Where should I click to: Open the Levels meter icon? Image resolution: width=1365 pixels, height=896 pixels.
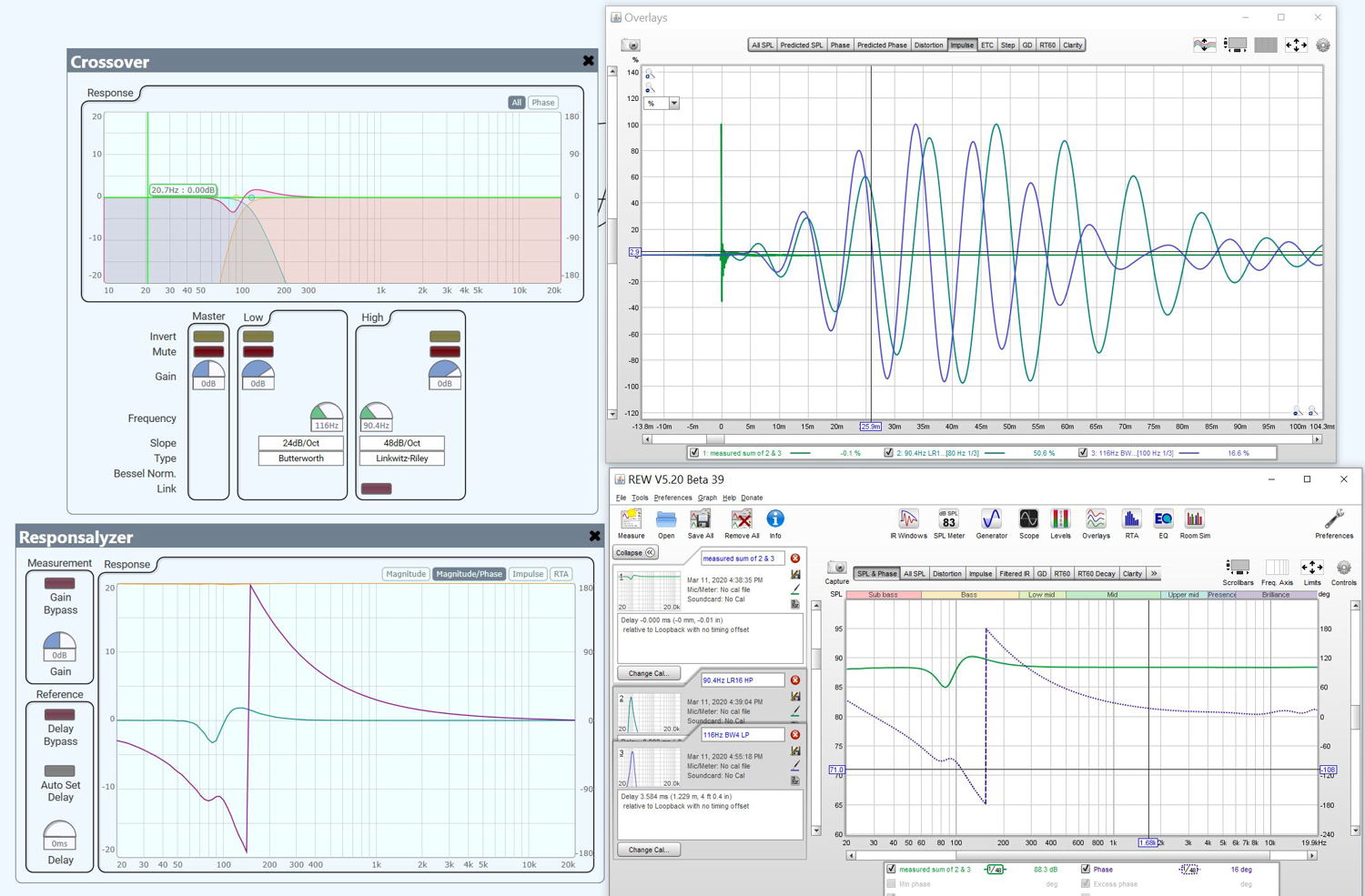[x=1060, y=519]
